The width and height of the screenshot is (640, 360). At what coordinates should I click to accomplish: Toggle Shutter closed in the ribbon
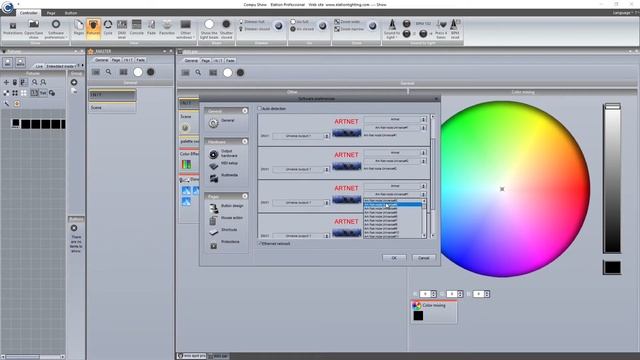pyautogui.click(x=226, y=29)
